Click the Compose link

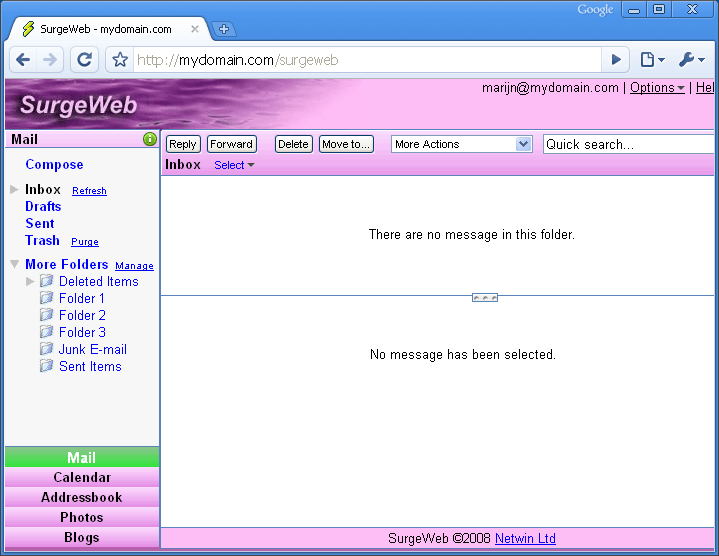[x=54, y=164]
